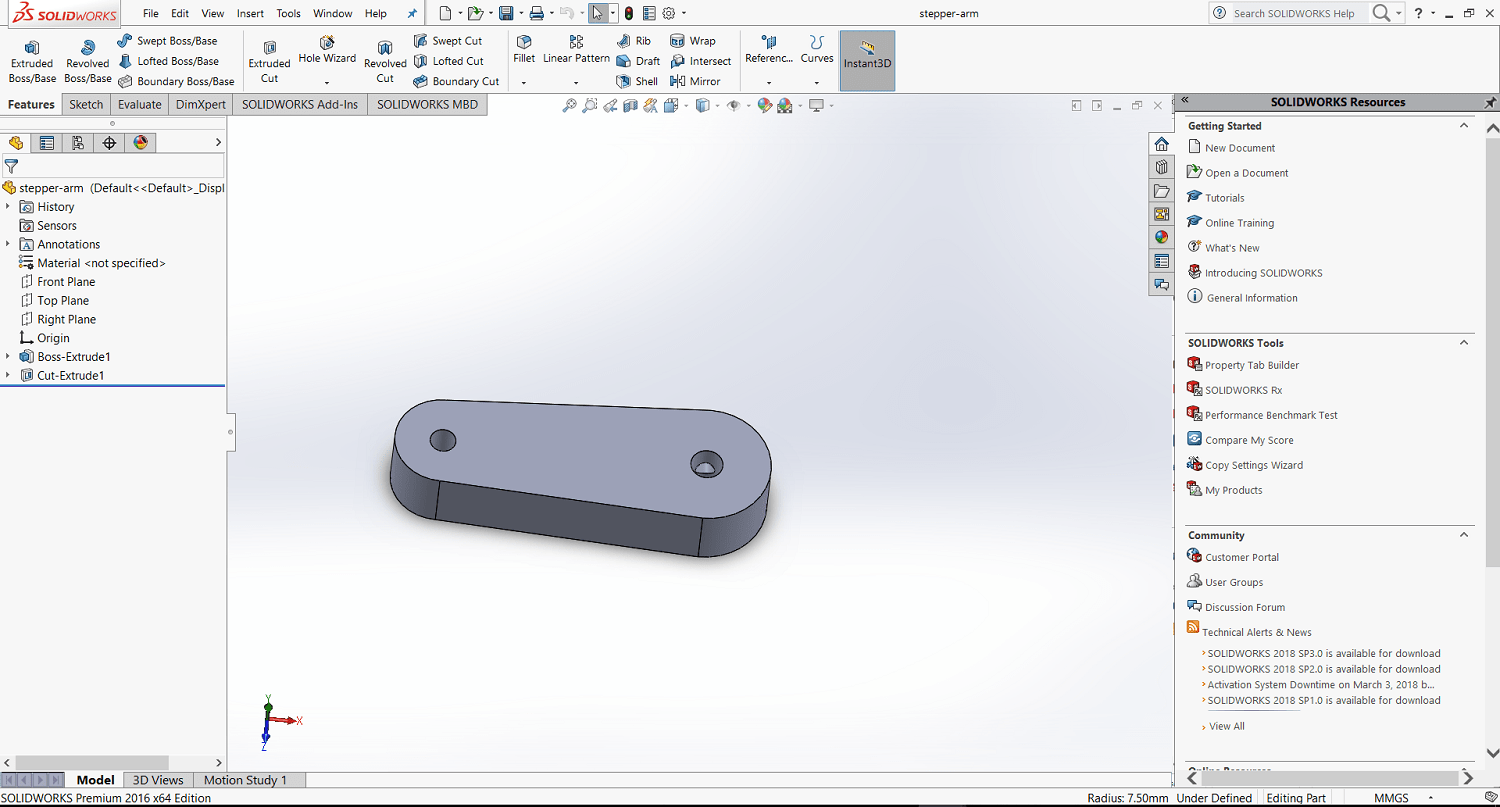Switch to the Evaluate tab
The image size is (1500, 807).
pos(139,105)
